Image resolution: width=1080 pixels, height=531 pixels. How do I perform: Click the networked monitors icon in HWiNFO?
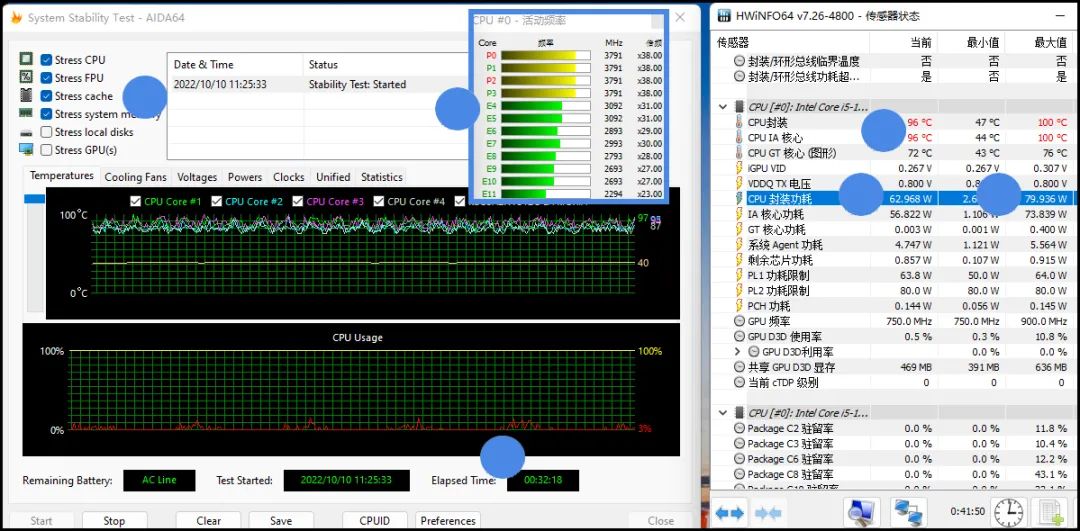[908, 512]
